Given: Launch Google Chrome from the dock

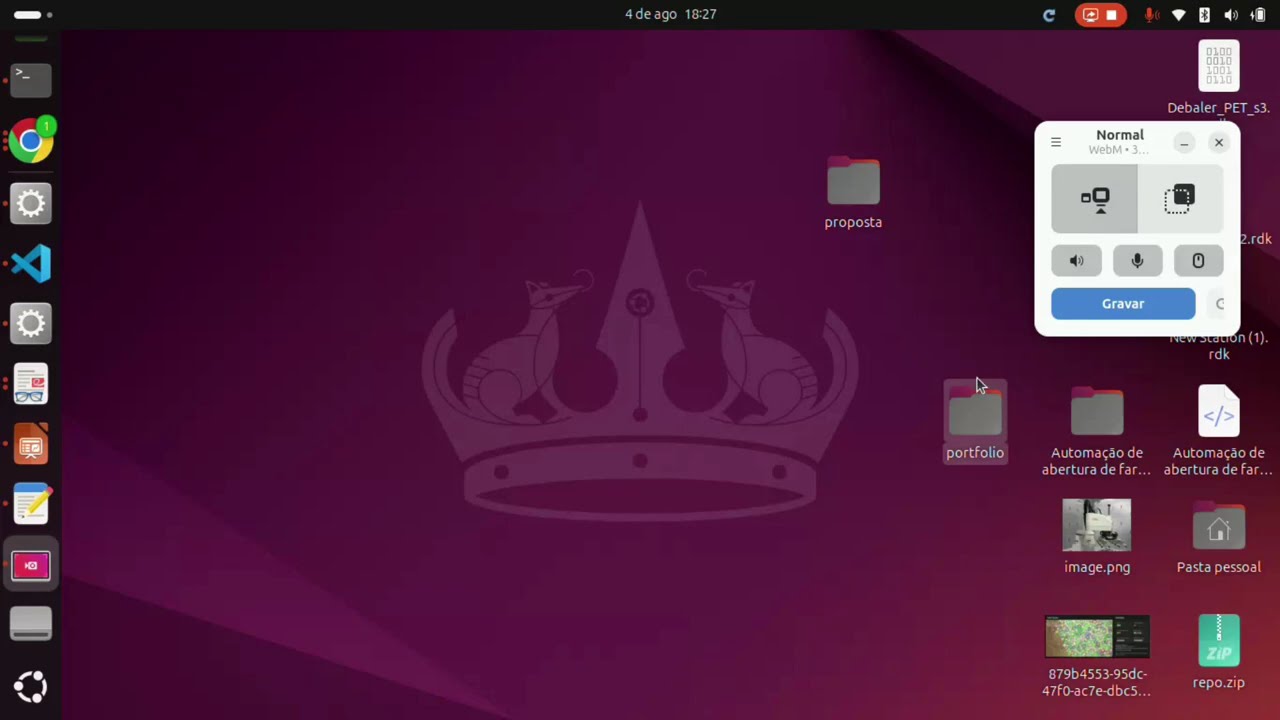Looking at the screenshot, I should pyautogui.click(x=31, y=142).
